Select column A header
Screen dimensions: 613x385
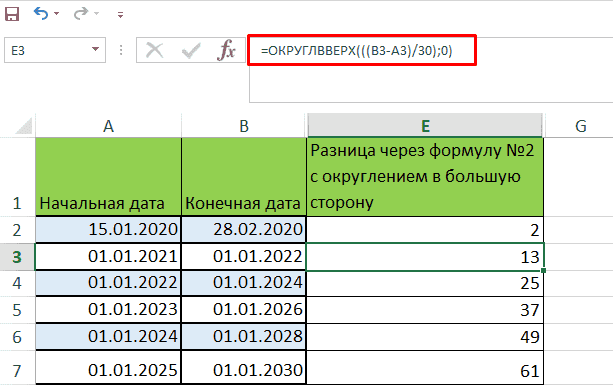click(108, 126)
